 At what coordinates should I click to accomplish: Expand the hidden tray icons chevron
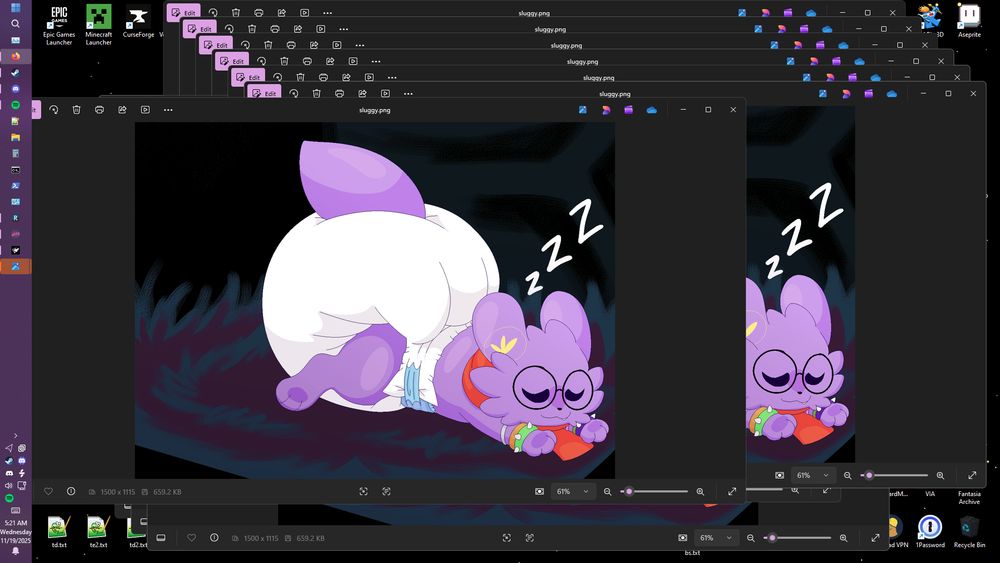pos(15,435)
